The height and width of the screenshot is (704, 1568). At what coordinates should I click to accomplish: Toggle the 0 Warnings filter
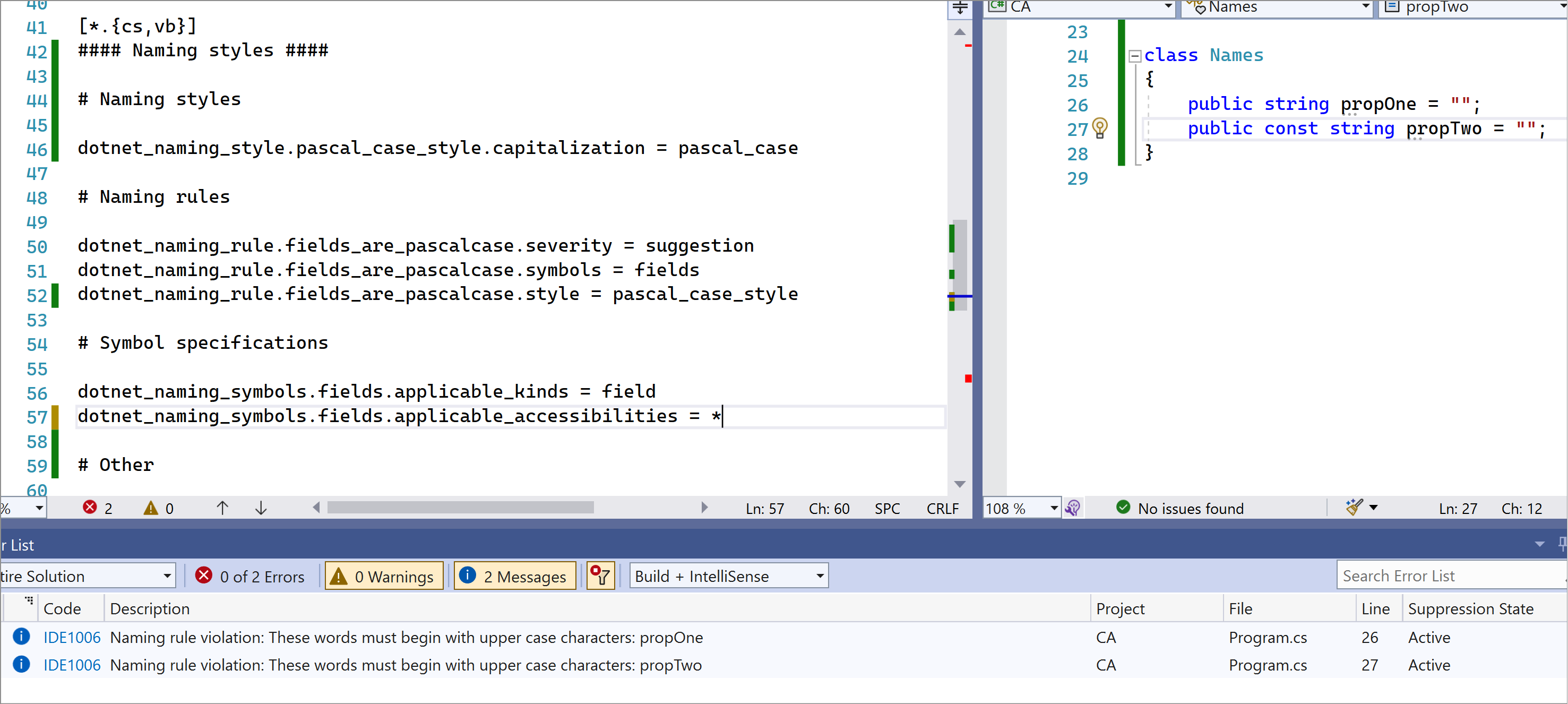(x=383, y=575)
